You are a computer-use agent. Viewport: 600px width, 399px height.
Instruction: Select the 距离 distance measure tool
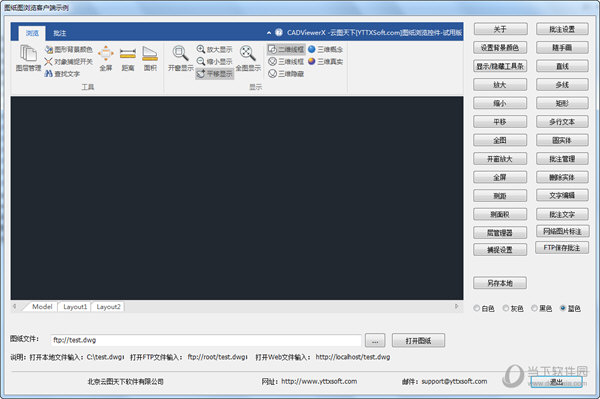pos(128,59)
